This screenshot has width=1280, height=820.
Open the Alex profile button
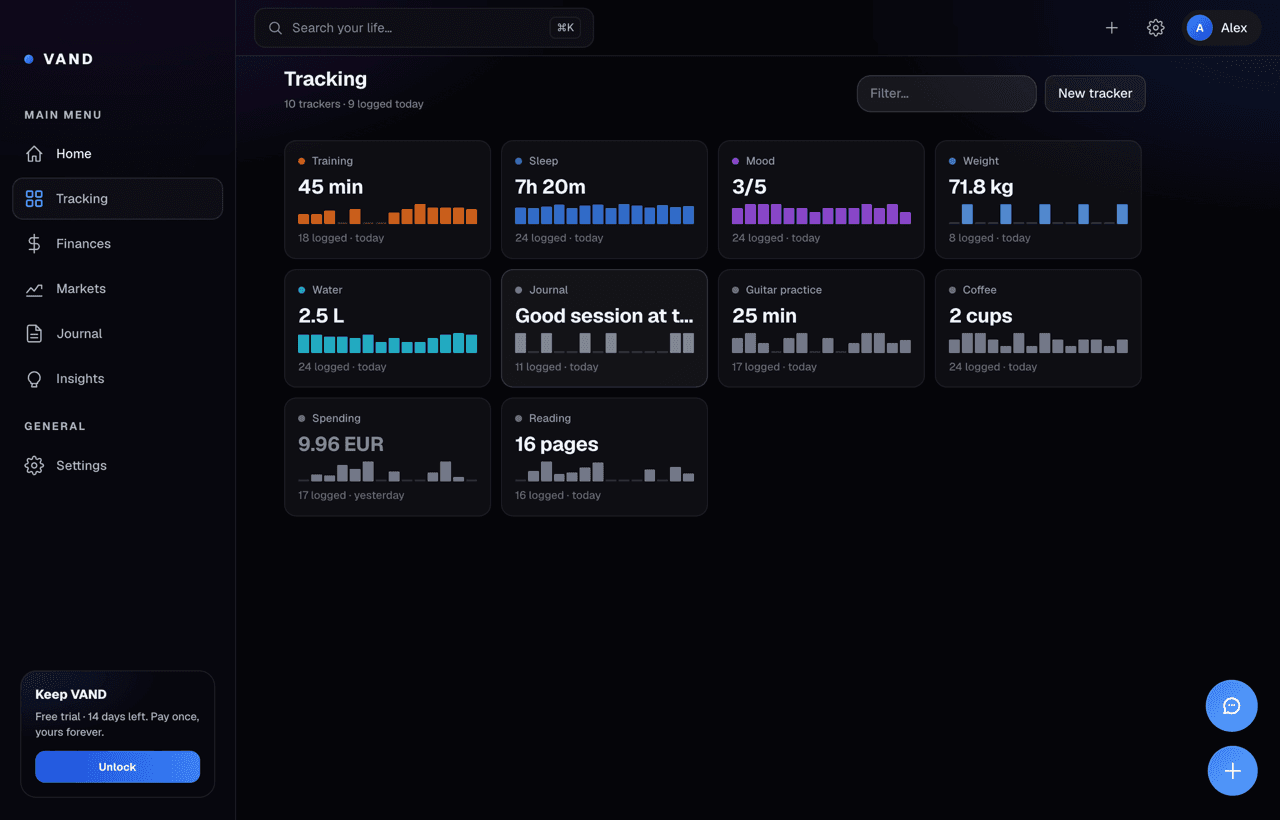click(x=1221, y=28)
